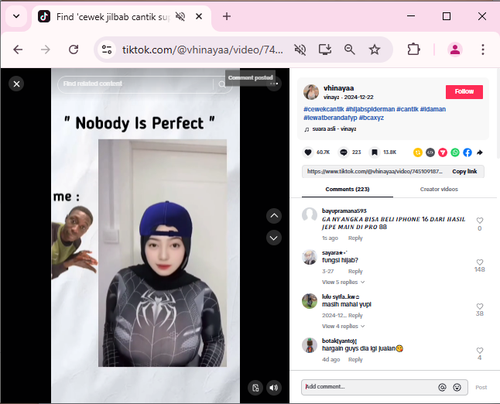Image resolution: width=500 pixels, height=404 pixels.
Task: Click the search magnifier in Find related content
Action: (222, 84)
